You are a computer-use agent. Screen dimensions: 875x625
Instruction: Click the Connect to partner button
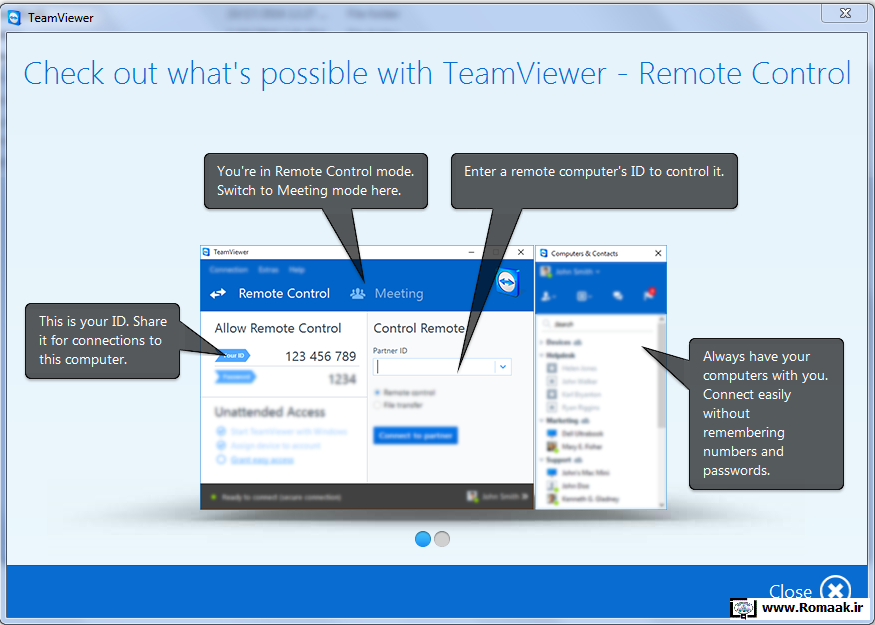coord(416,435)
